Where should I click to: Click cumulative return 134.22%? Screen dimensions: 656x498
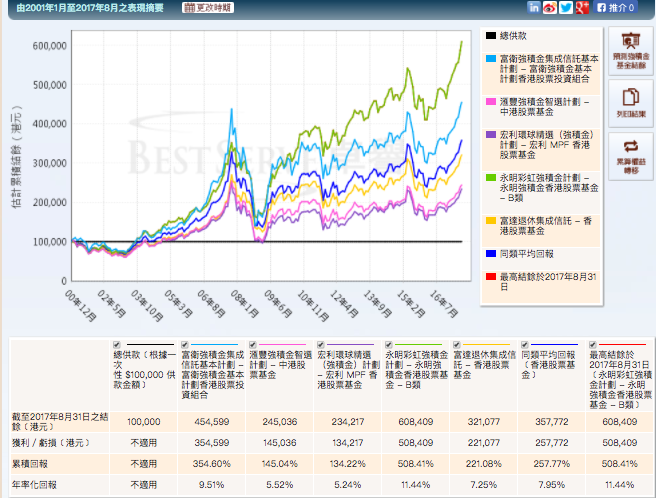(348, 464)
